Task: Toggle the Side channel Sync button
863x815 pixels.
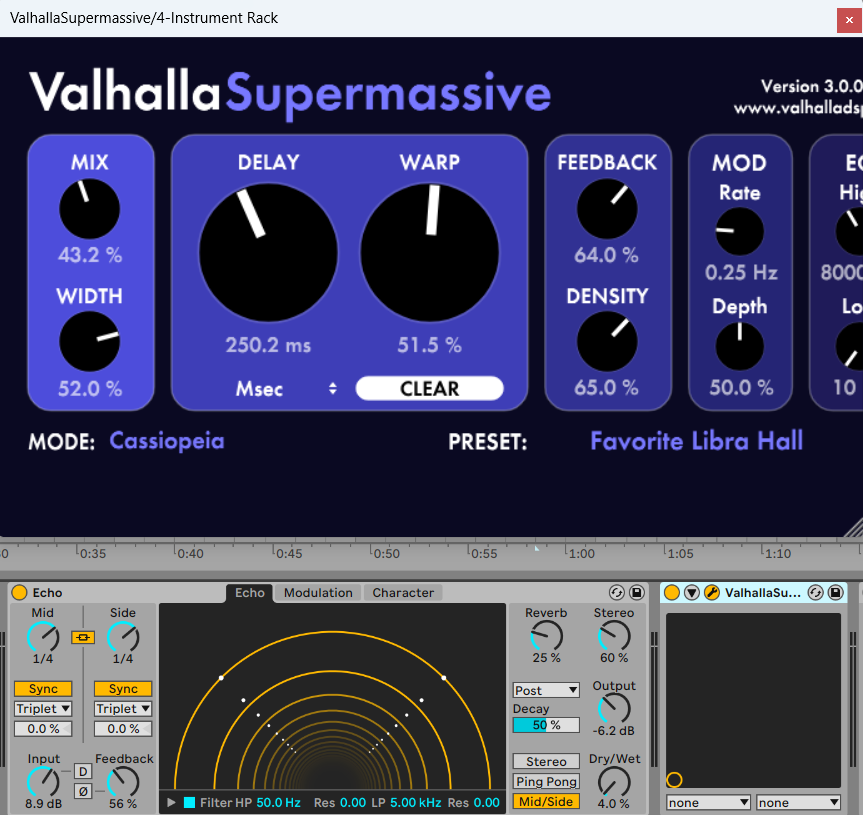Action: pyautogui.click(x=123, y=689)
